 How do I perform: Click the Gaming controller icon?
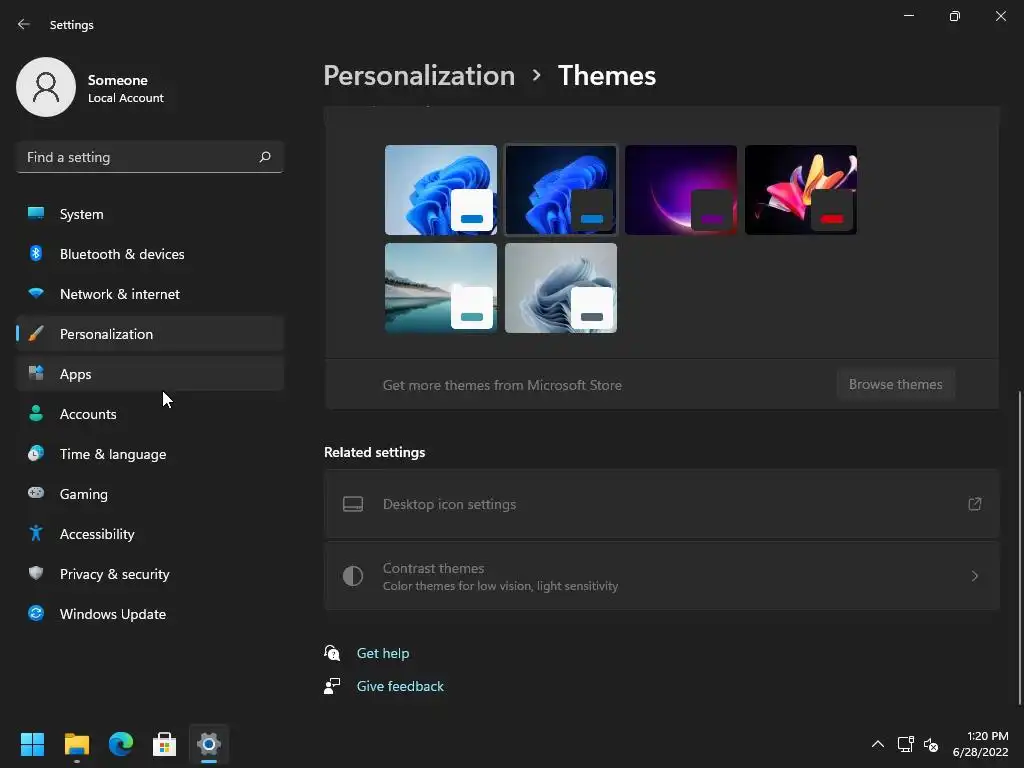(x=36, y=493)
